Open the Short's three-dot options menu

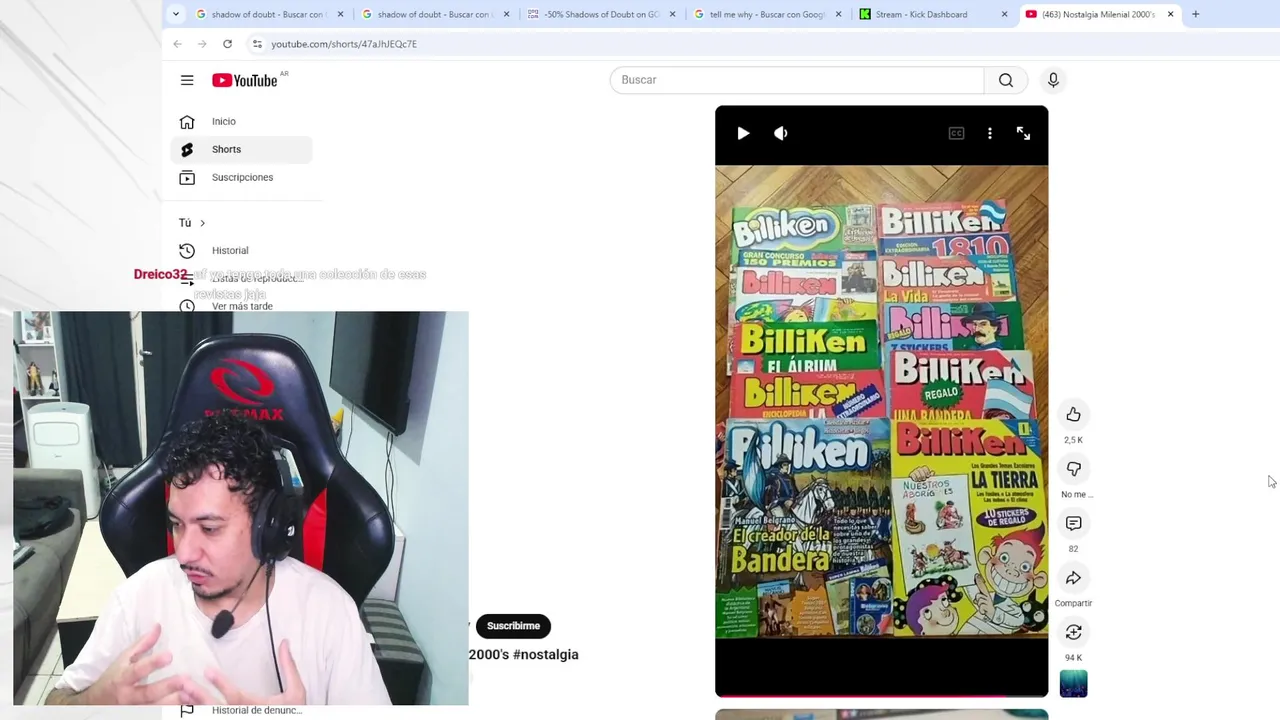pyautogui.click(x=990, y=133)
